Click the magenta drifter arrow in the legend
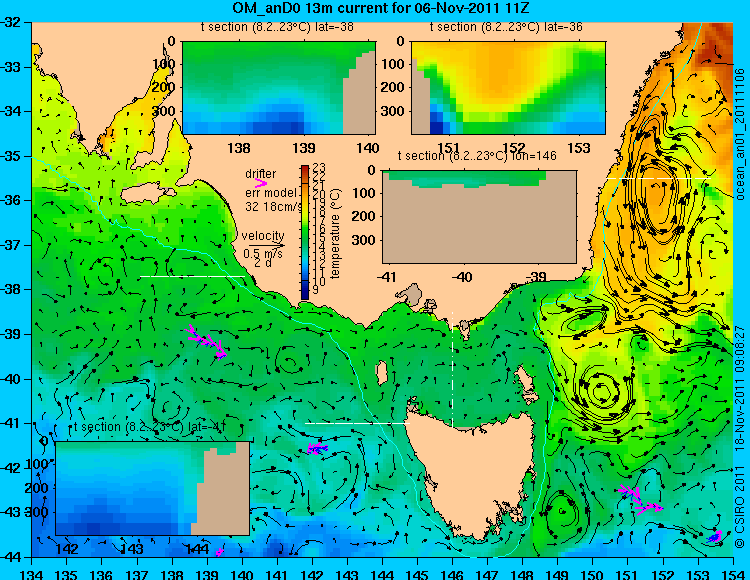Viewport: 750px width, 580px height. pos(261,183)
